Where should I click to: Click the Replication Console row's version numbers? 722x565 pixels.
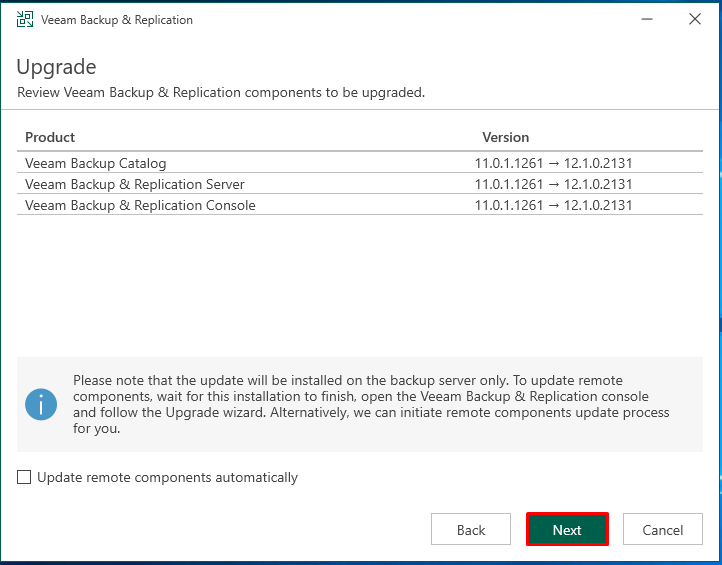click(x=553, y=205)
